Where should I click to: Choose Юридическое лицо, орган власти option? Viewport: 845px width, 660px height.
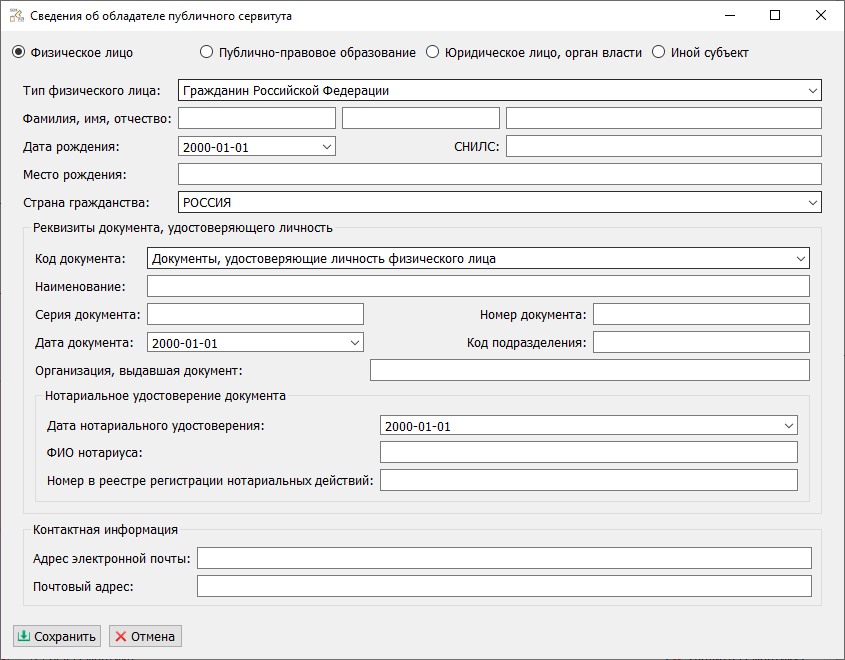pos(433,52)
